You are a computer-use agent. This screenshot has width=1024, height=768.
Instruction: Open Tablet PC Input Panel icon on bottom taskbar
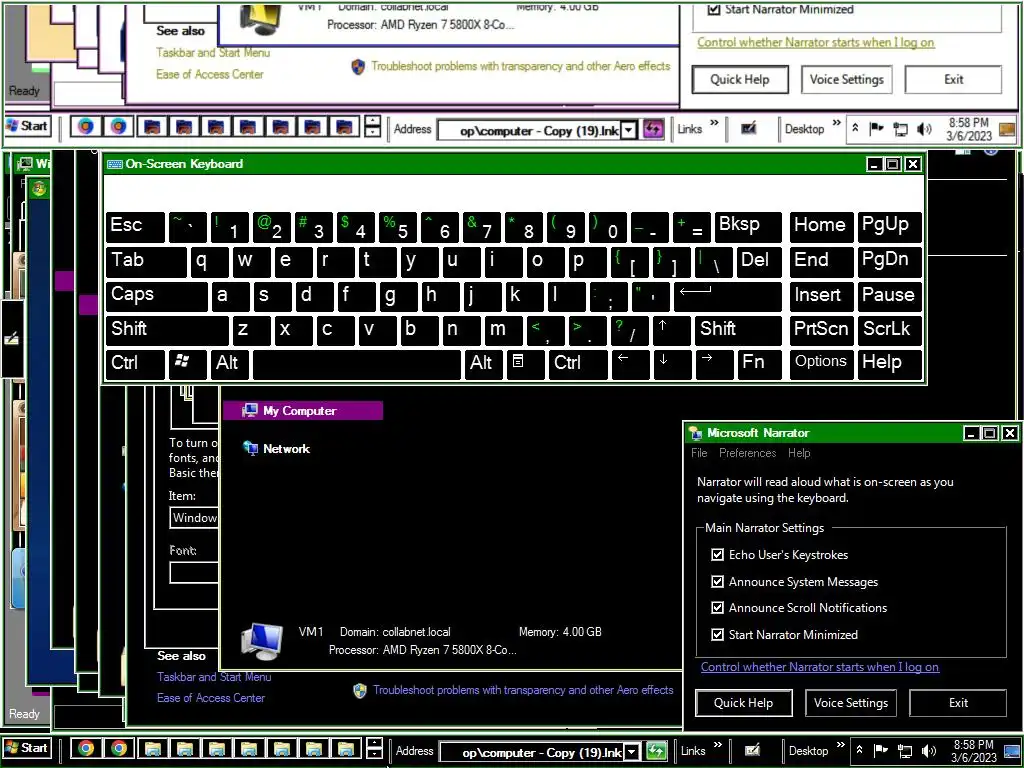(x=752, y=750)
